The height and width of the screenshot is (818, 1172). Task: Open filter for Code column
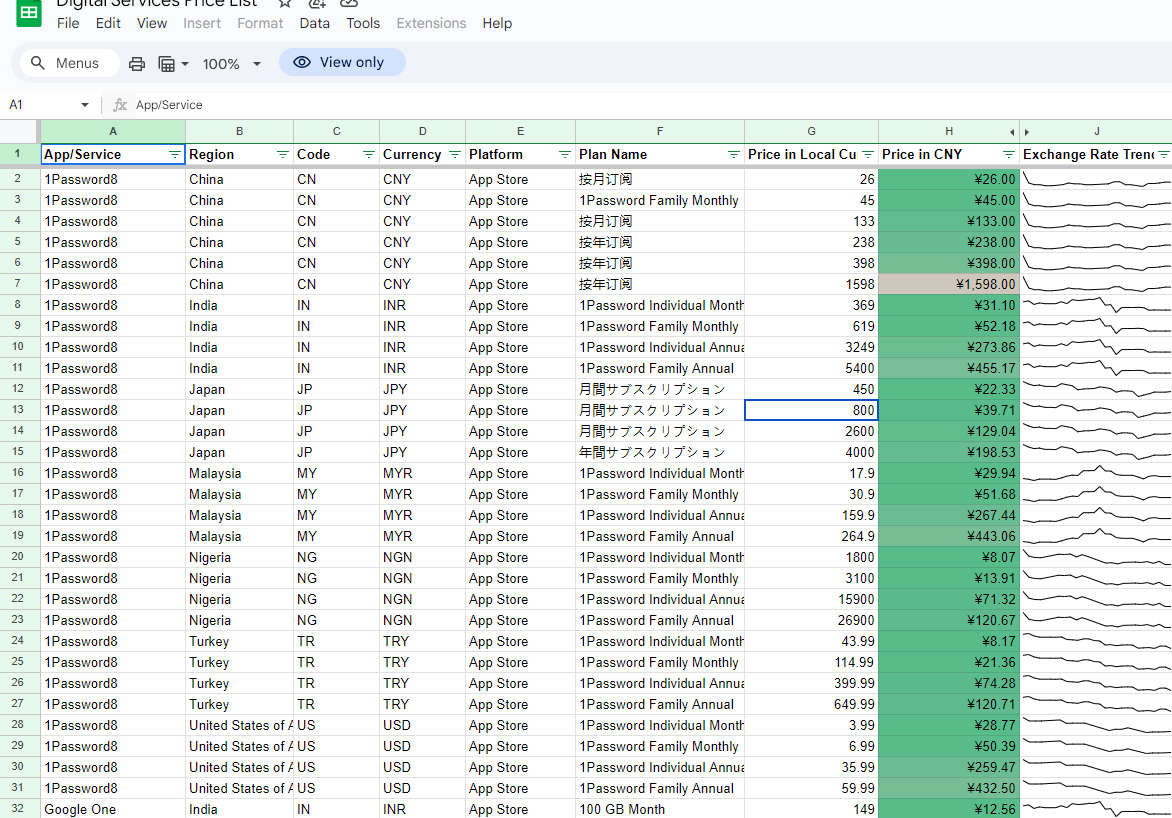point(368,154)
